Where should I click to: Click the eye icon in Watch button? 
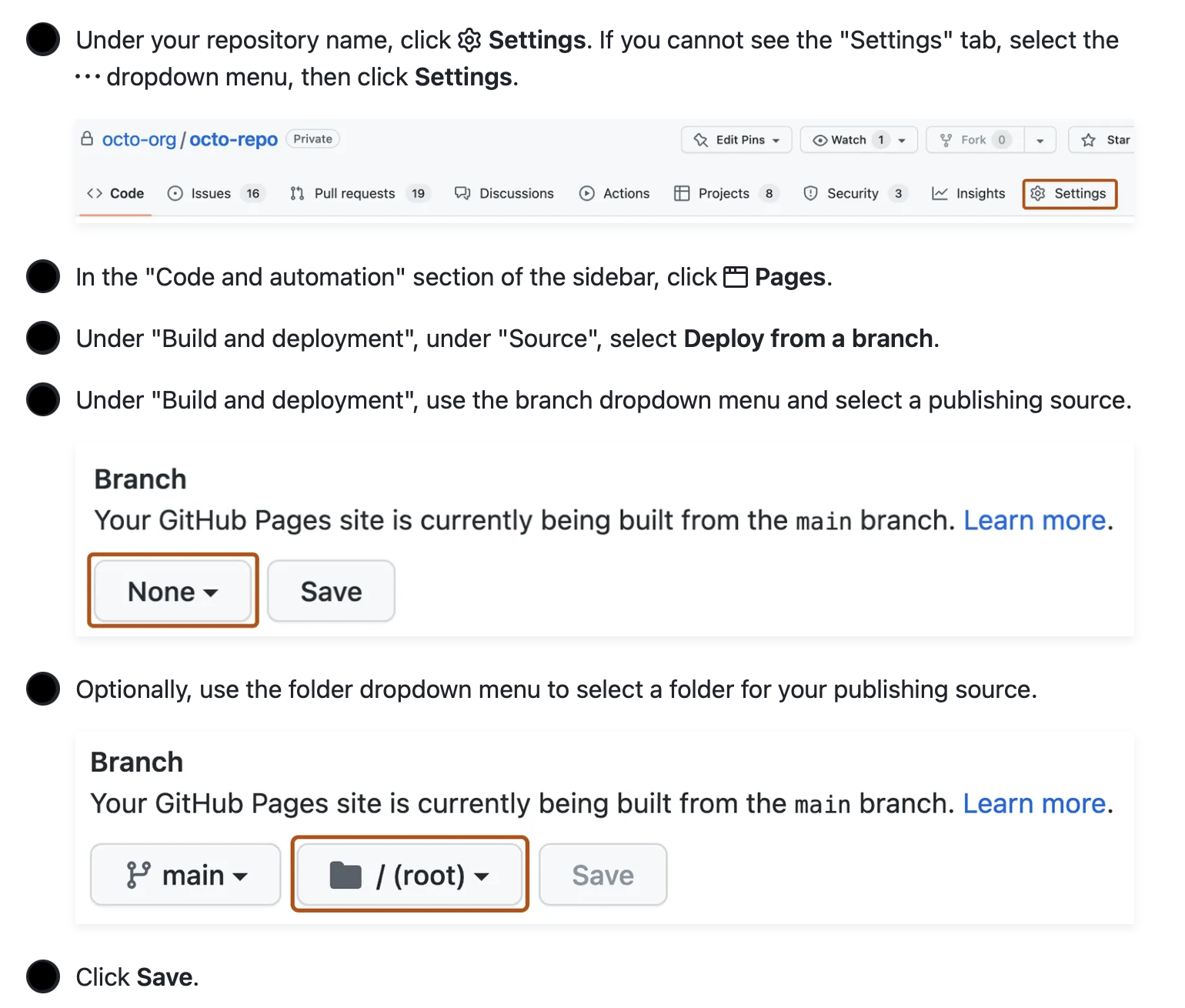click(820, 140)
